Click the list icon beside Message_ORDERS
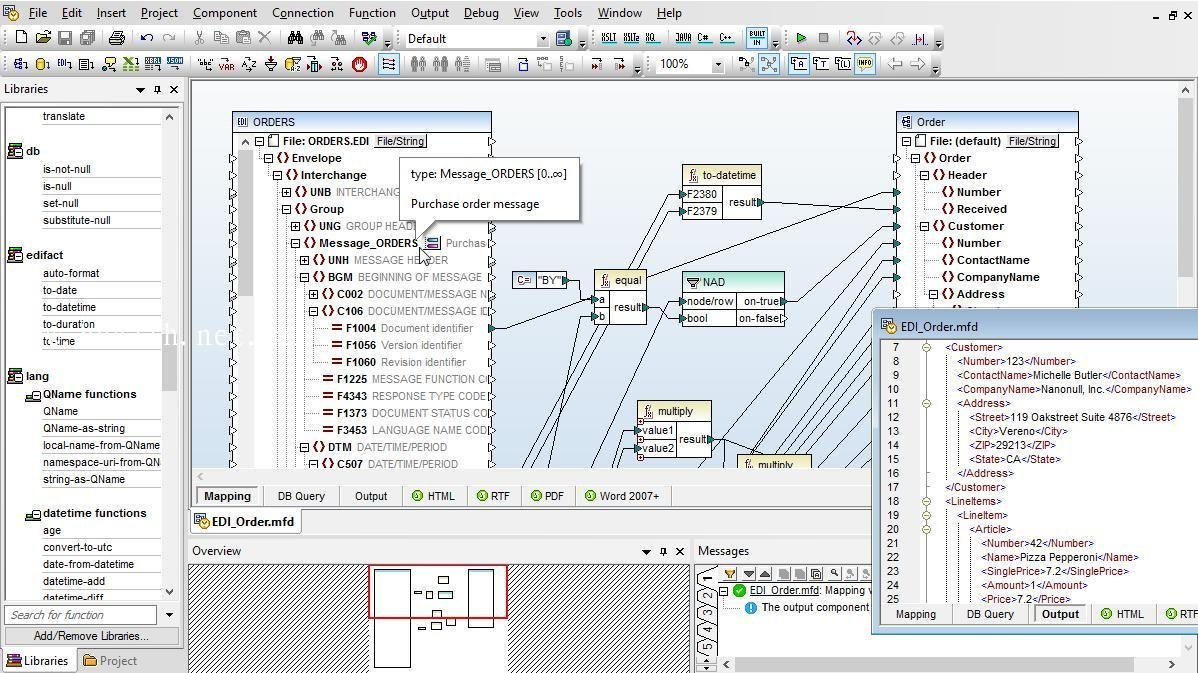 click(433, 243)
